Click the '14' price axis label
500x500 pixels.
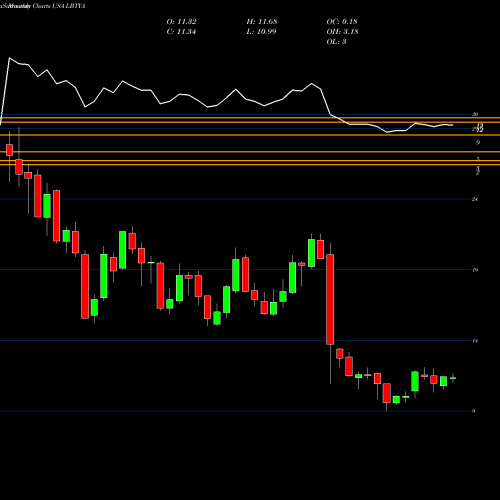coord(475,341)
